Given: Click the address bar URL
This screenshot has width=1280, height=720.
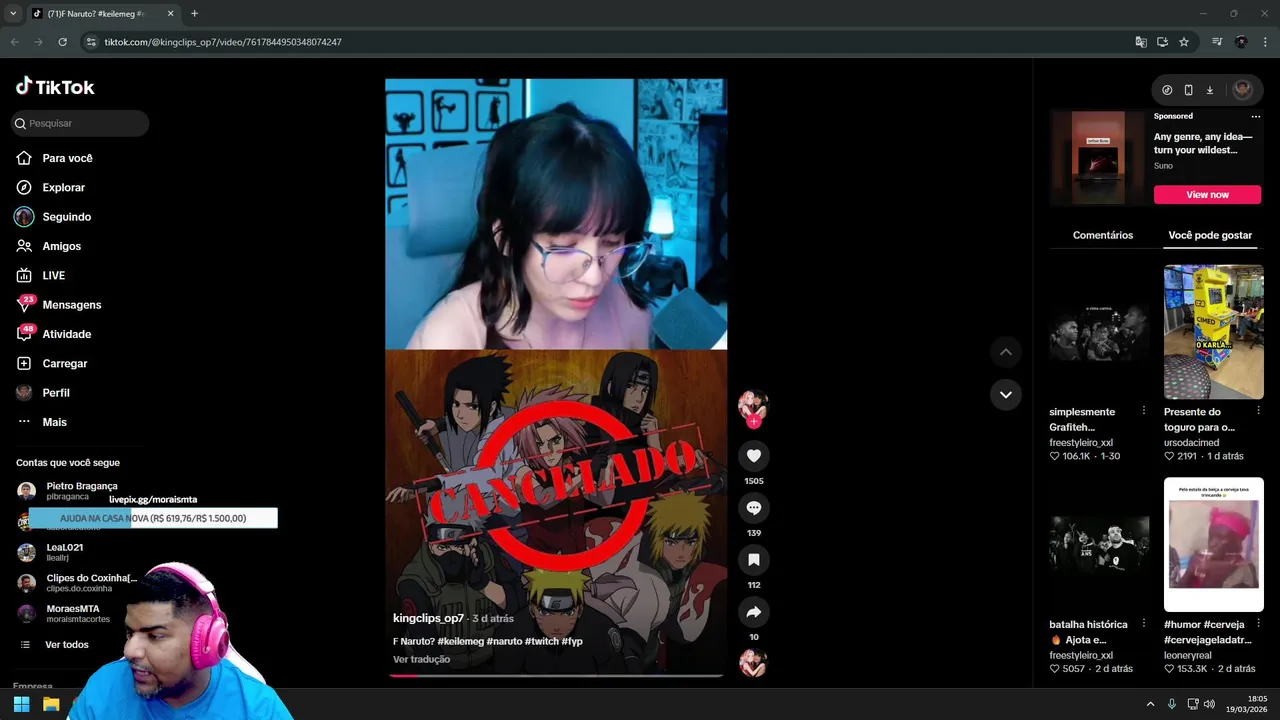Looking at the screenshot, I should [x=223, y=42].
